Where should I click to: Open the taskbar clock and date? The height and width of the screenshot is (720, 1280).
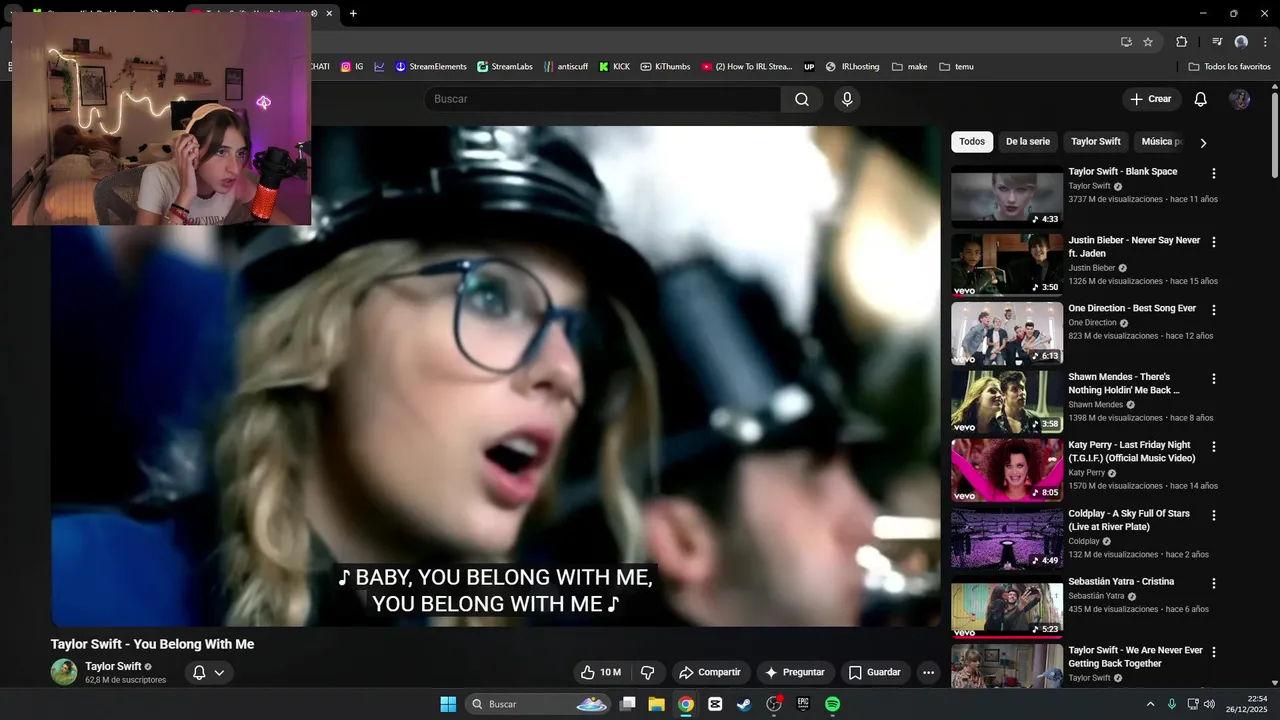click(x=1247, y=704)
